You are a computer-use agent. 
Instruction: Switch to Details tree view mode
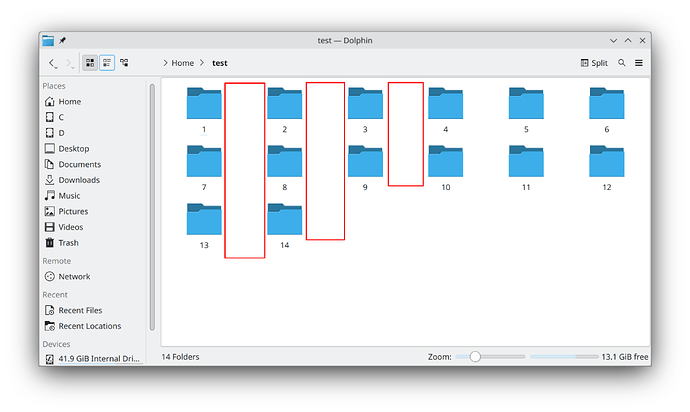[124, 63]
